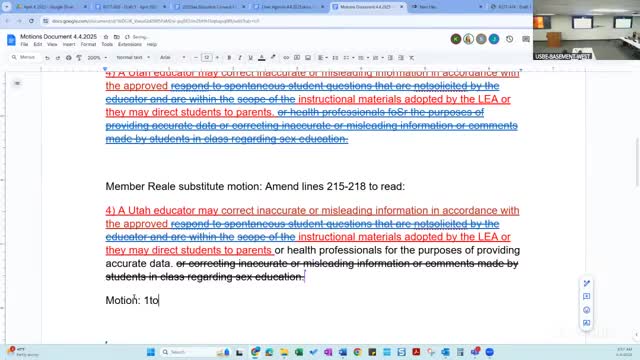640x360 pixels.
Task: Click the suggest edits pencil side icon
Action: point(587,283)
